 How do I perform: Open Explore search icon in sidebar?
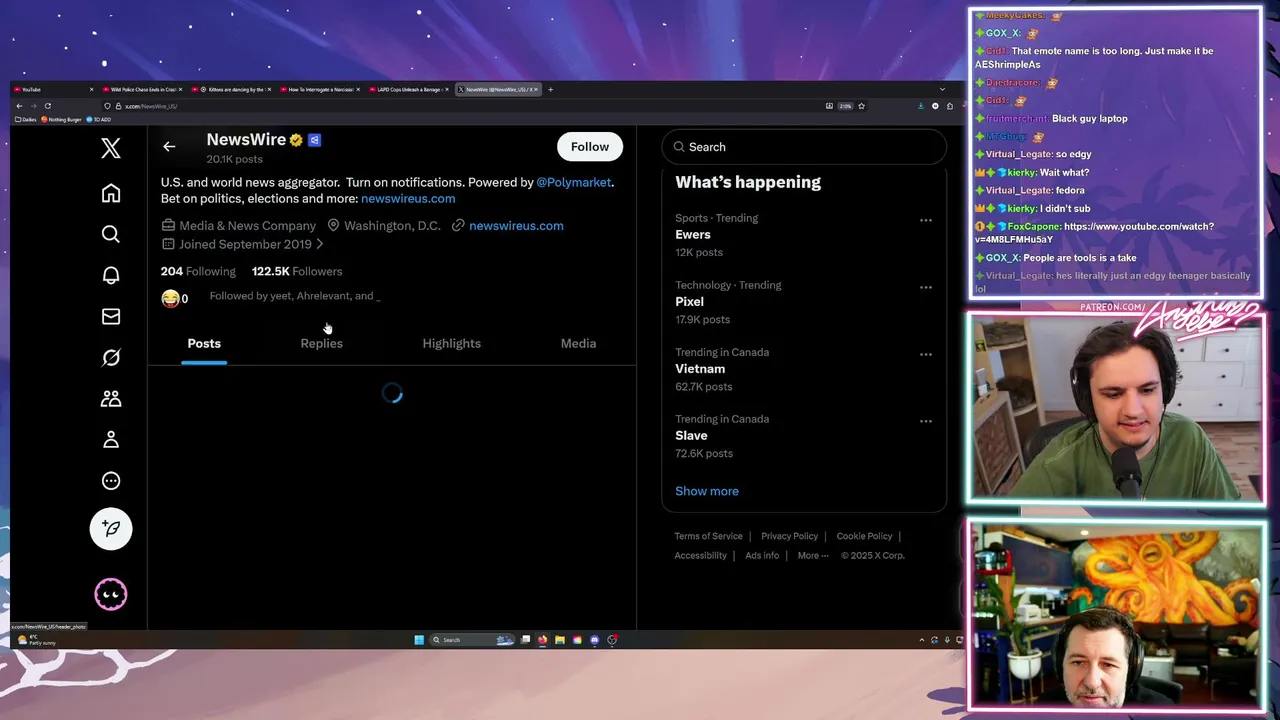point(111,234)
